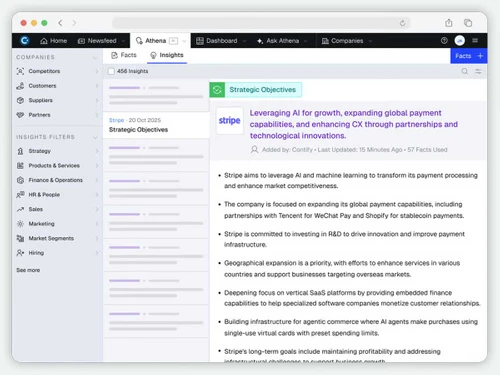The image size is (500, 375).
Task: Click the Customers icon
Action: pos(20,86)
